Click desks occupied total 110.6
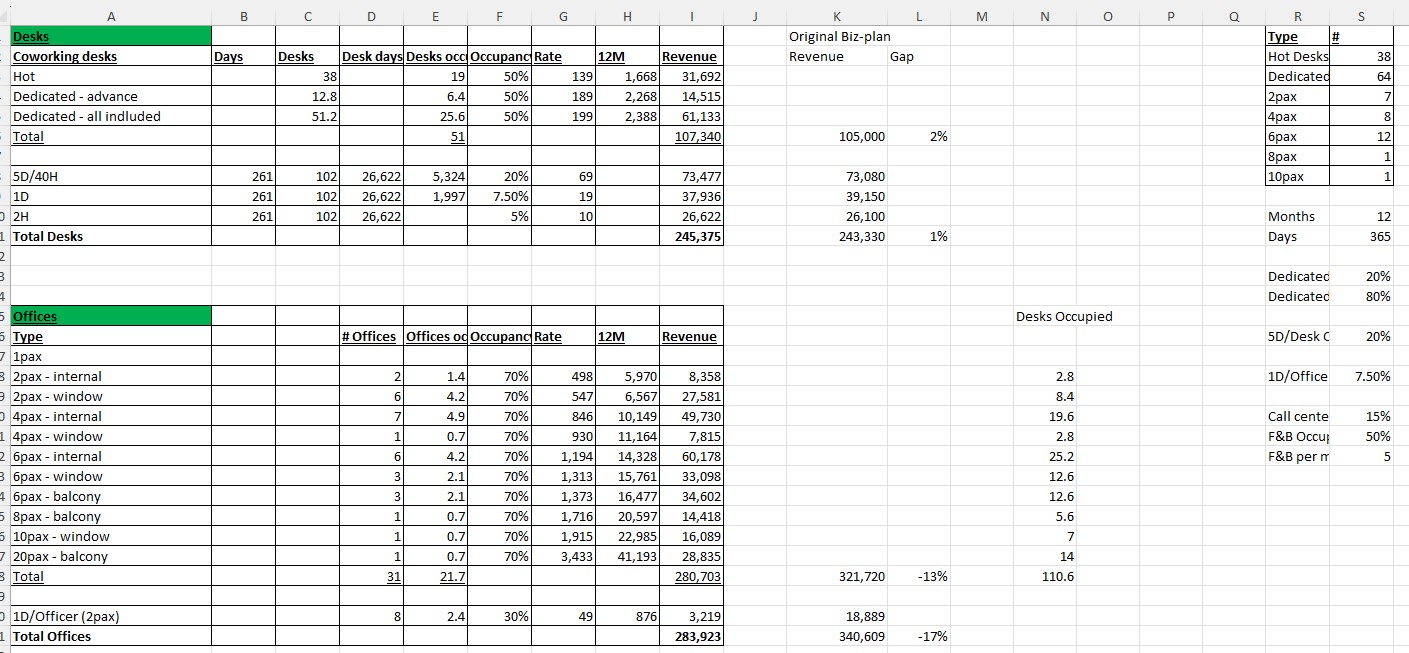Viewport: 1409px width, 653px height. 1045,576
